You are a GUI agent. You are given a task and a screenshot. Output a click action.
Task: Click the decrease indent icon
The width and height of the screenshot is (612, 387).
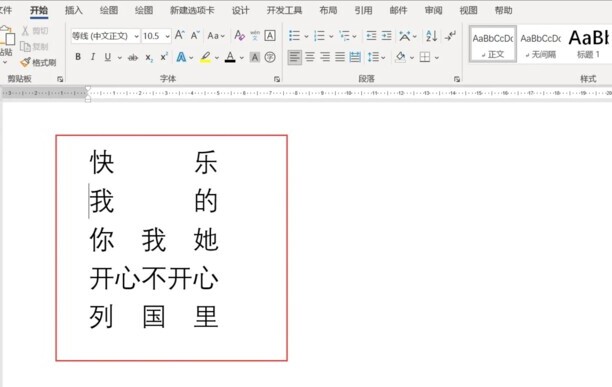coord(371,36)
